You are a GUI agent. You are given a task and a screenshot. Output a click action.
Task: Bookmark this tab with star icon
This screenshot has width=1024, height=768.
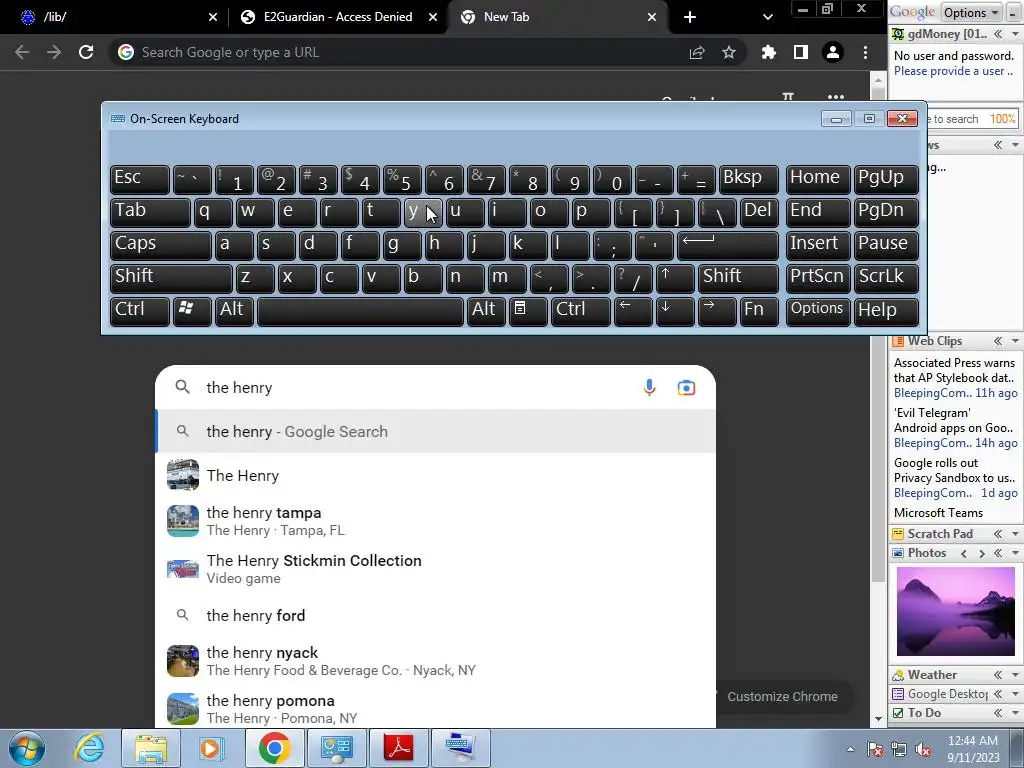729,52
